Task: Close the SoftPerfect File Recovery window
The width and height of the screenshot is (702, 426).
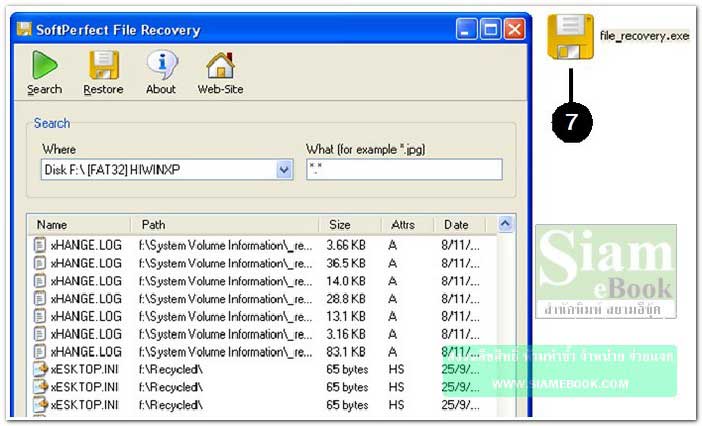Action: (514, 30)
